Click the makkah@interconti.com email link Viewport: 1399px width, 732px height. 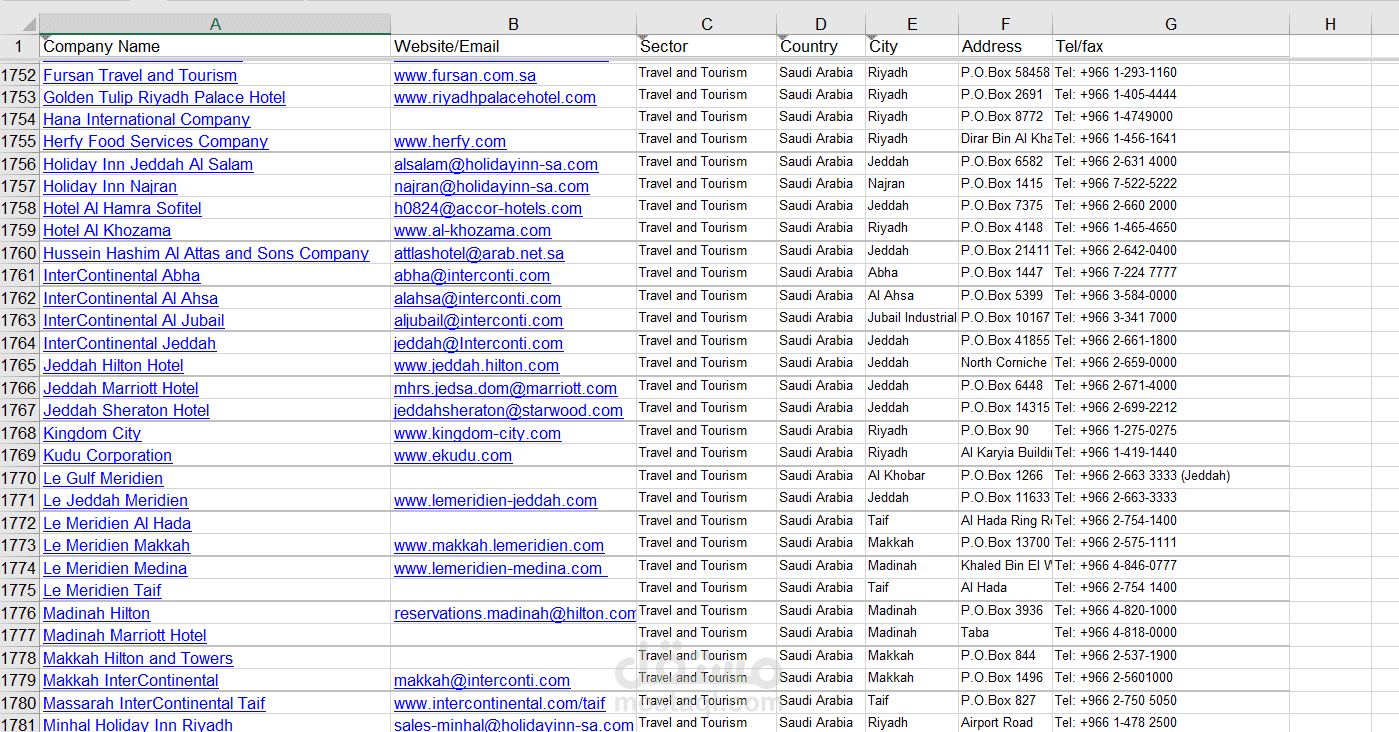click(x=482, y=681)
